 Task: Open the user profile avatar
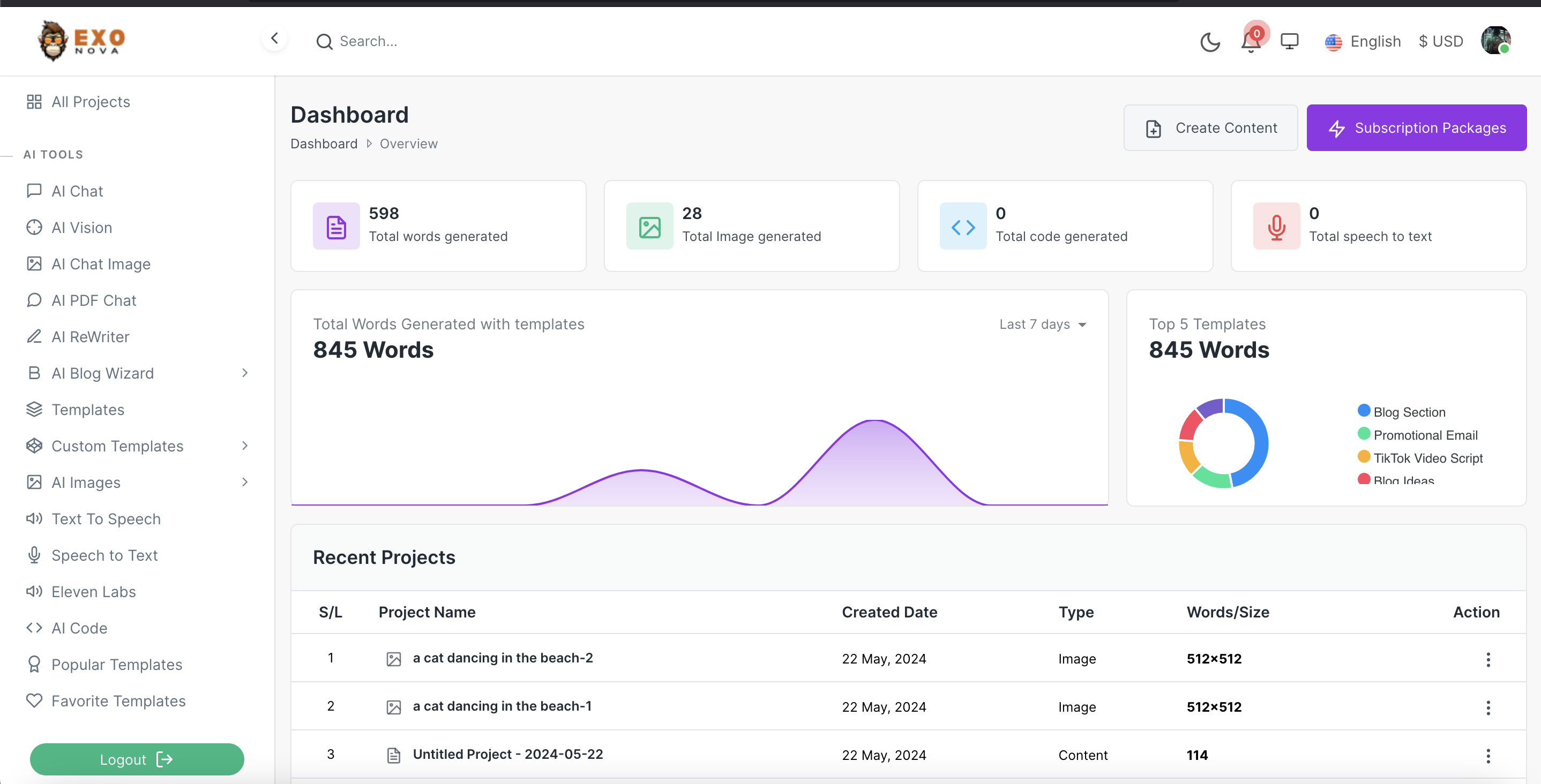(1495, 41)
